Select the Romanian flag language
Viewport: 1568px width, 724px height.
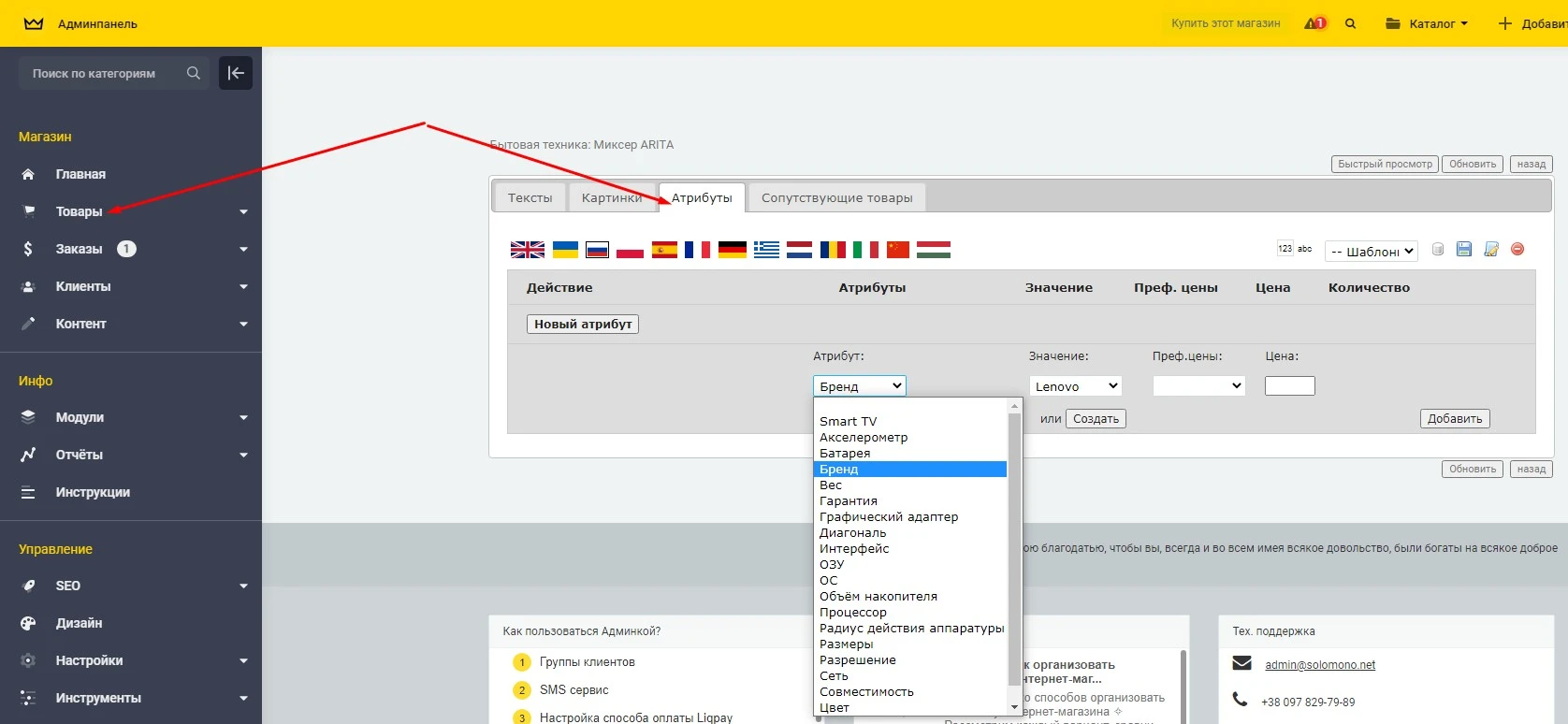[833, 250]
